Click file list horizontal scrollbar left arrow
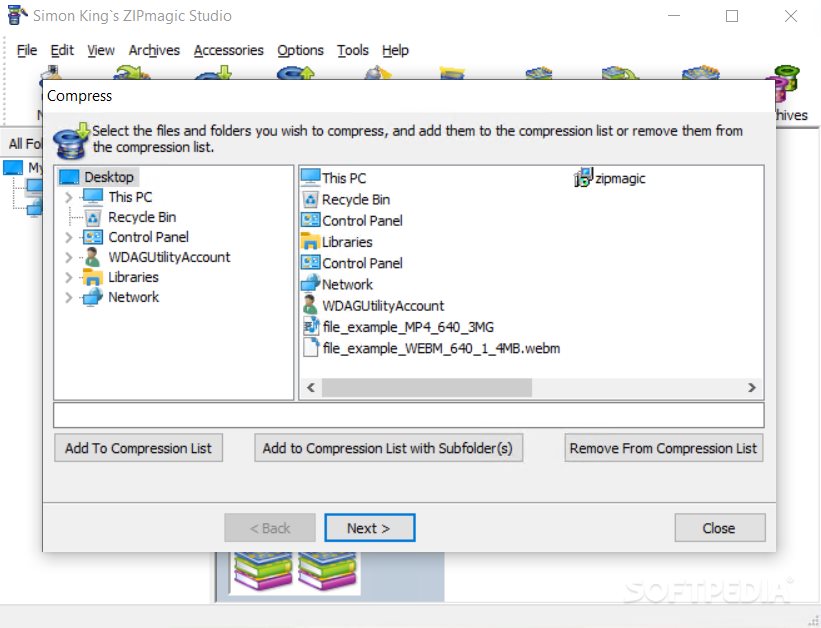This screenshot has width=821, height=628. (311, 388)
